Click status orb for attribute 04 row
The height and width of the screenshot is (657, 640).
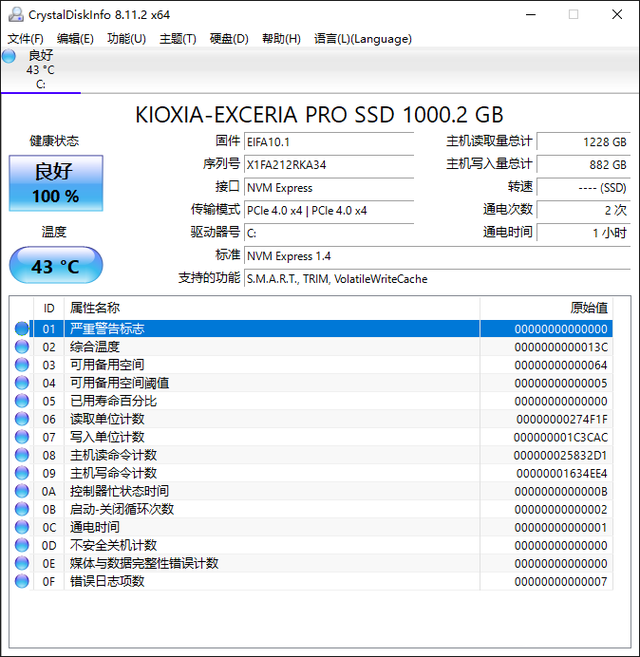[x=22, y=383]
